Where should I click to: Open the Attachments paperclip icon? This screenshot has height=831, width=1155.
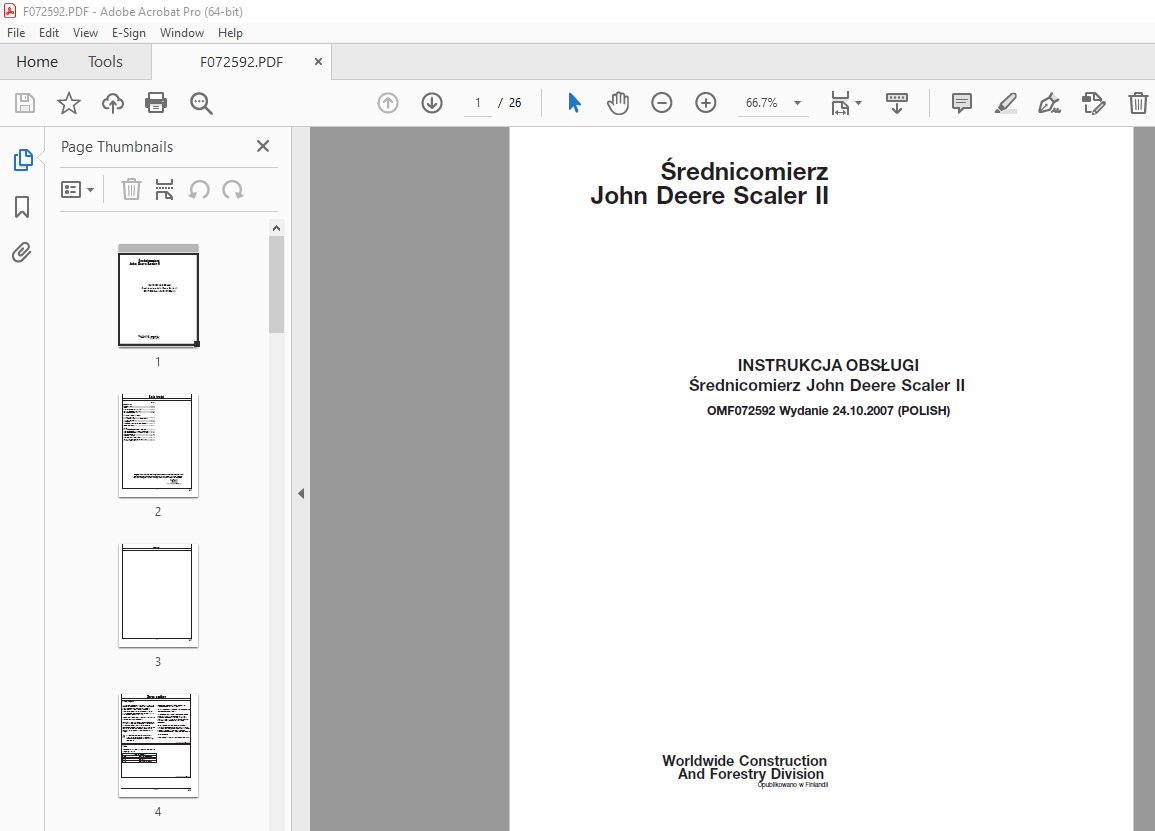pyautogui.click(x=22, y=253)
